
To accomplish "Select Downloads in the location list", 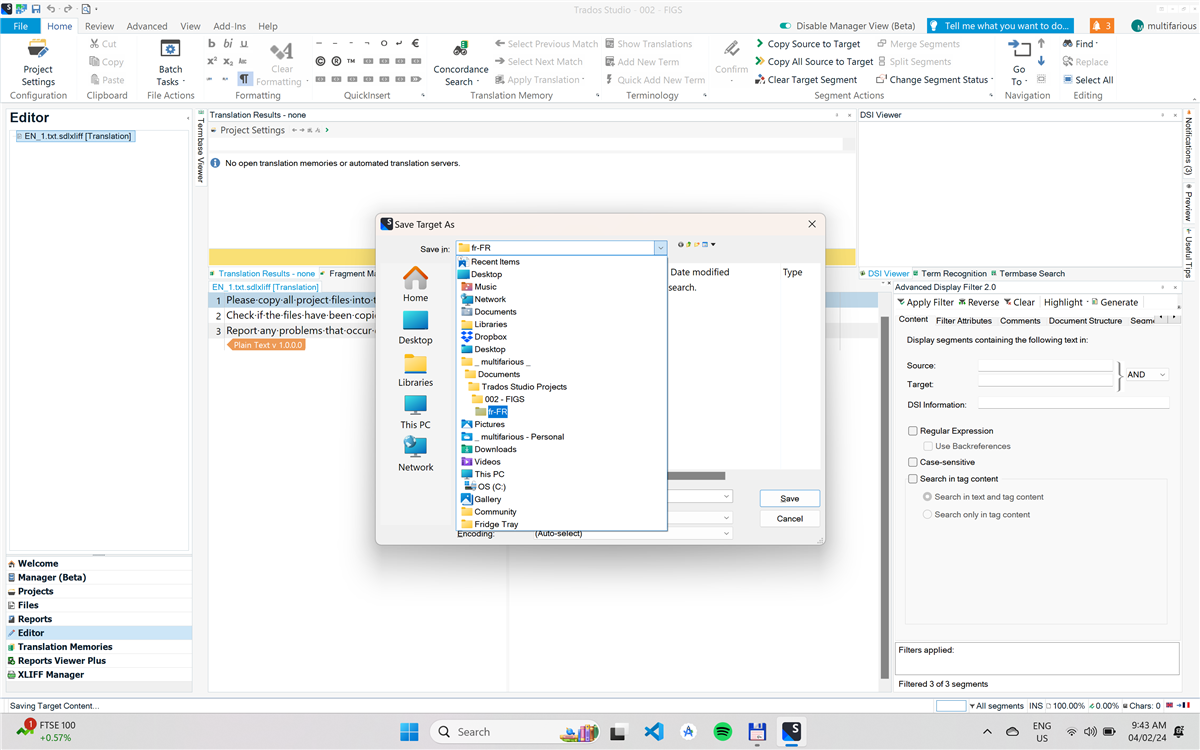I will [x=494, y=449].
